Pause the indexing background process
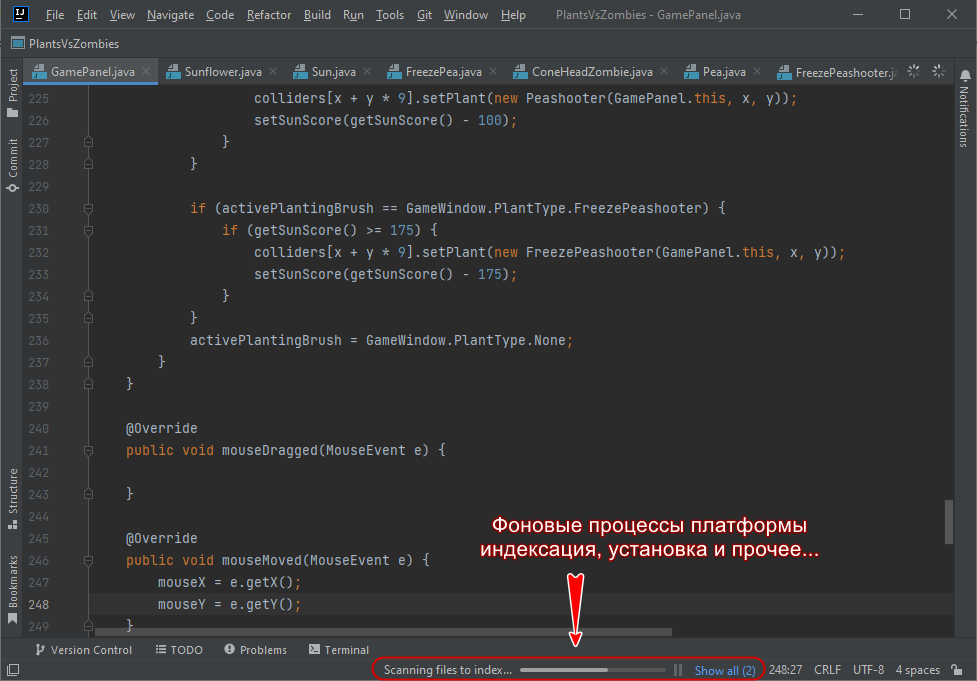Viewport: 977px width, 681px height. coord(678,670)
